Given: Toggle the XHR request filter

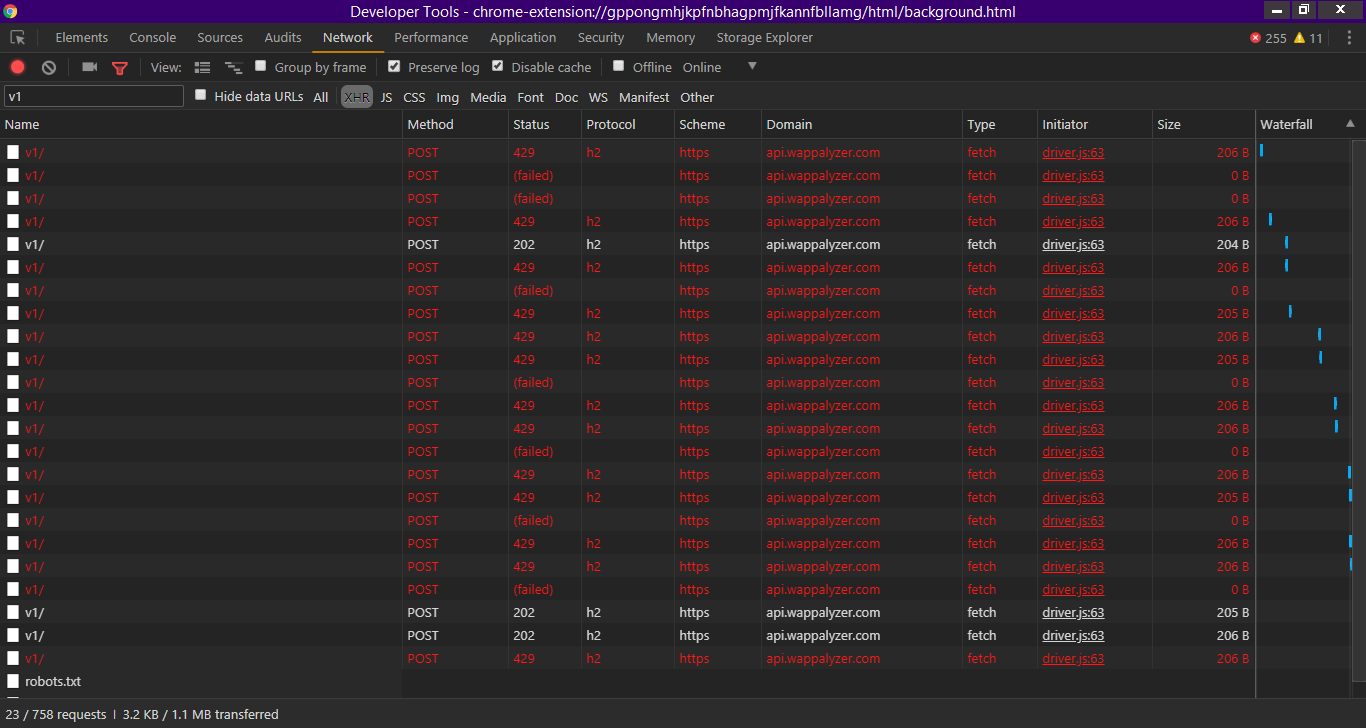Looking at the screenshot, I should pyautogui.click(x=357, y=97).
